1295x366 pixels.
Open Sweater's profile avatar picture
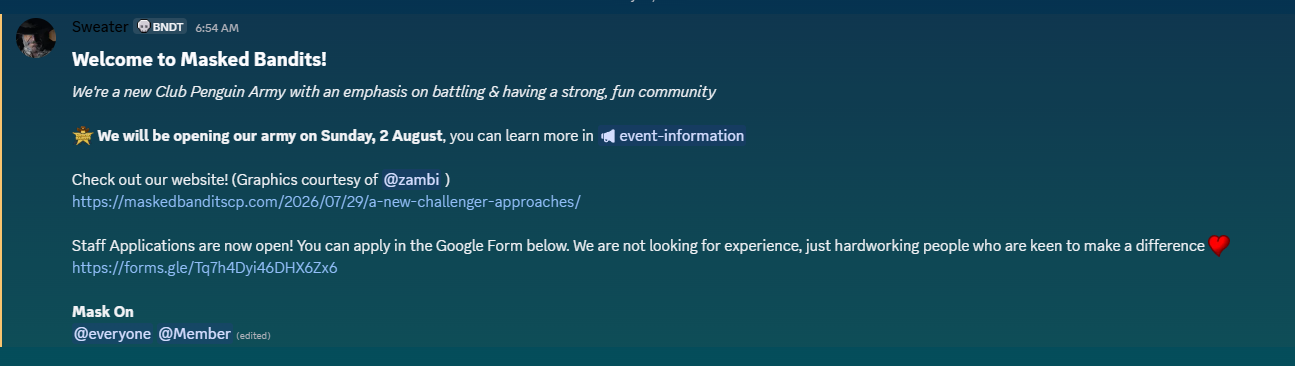point(36,38)
